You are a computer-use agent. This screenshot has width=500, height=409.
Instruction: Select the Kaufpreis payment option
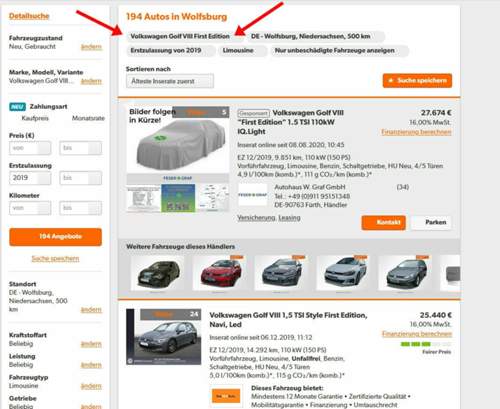[x=35, y=118]
